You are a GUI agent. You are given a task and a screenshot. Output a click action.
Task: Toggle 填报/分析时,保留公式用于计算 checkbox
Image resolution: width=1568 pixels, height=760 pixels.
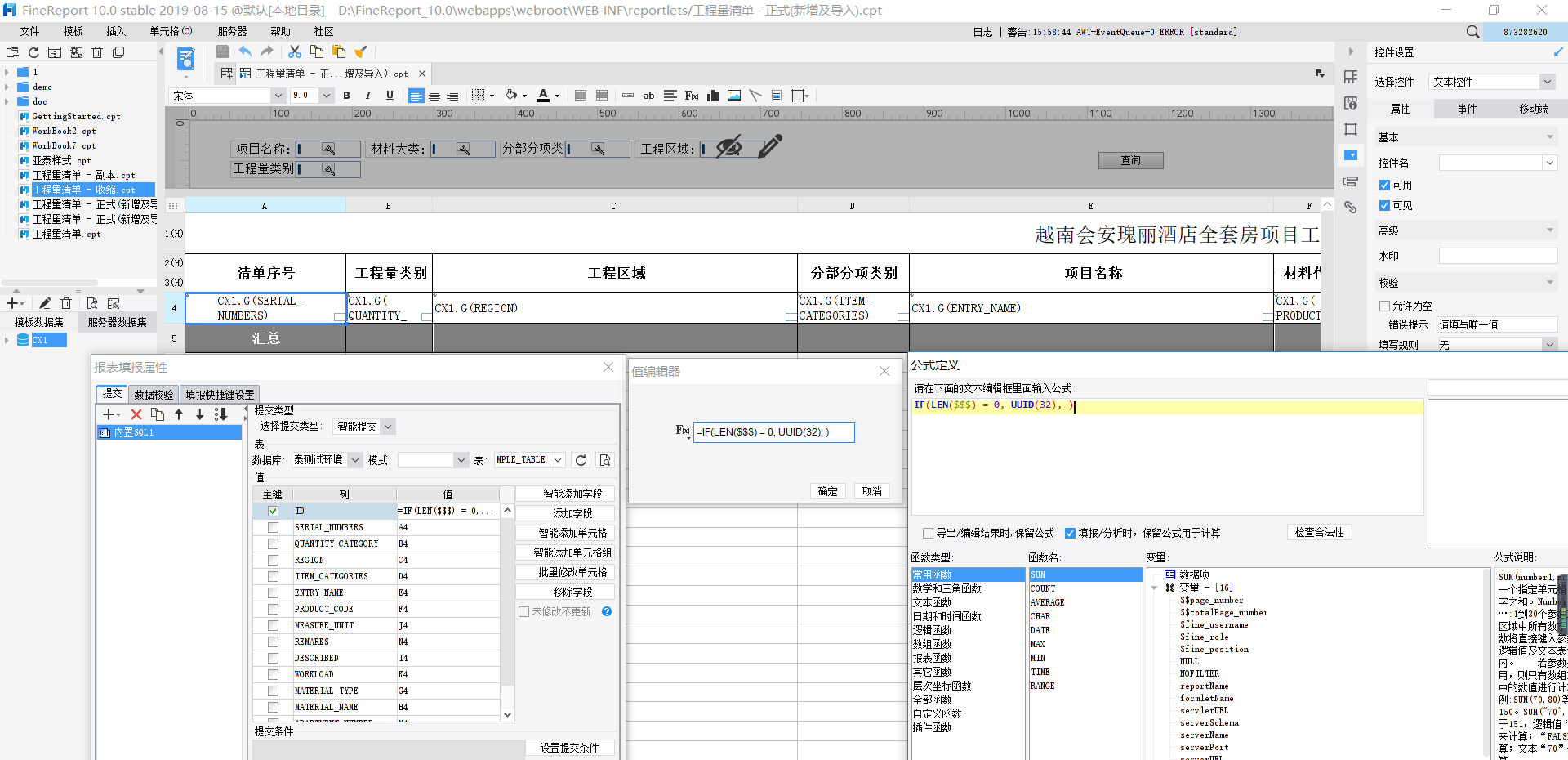coord(1070,533)
